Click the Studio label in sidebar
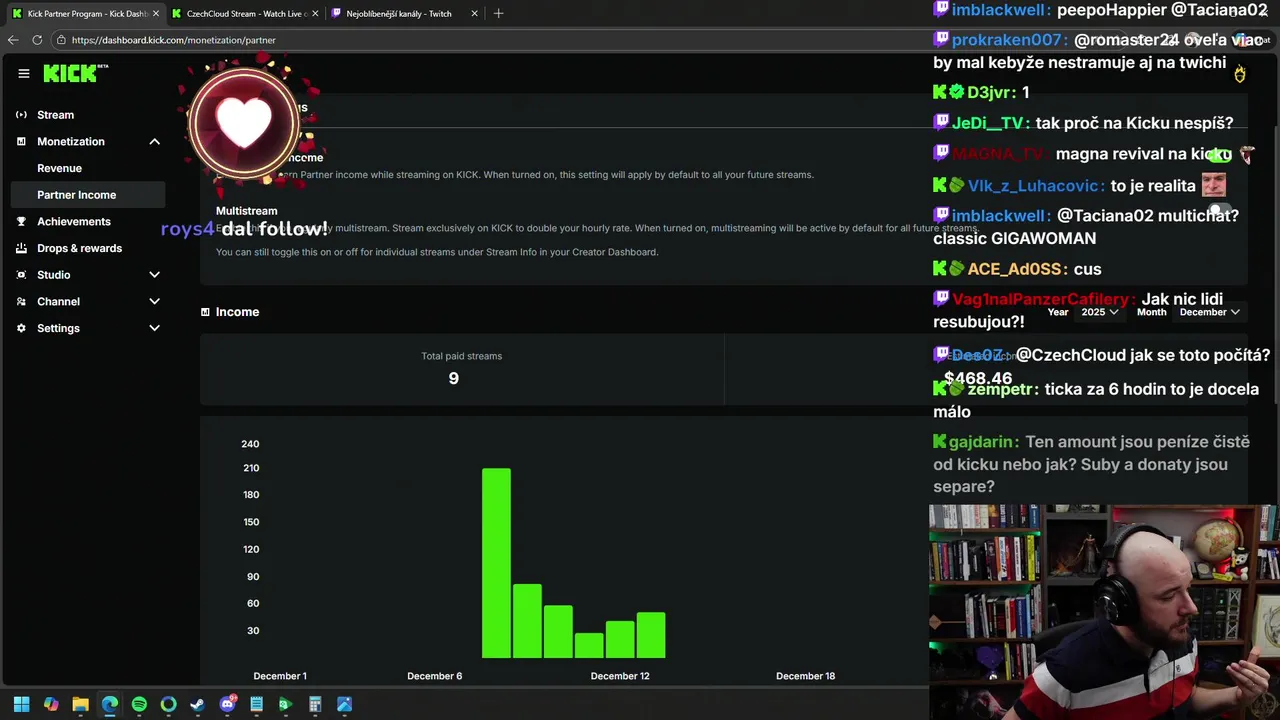This screenshot has width=1280, height=720. pyautogui.click(x=54, y=275)
